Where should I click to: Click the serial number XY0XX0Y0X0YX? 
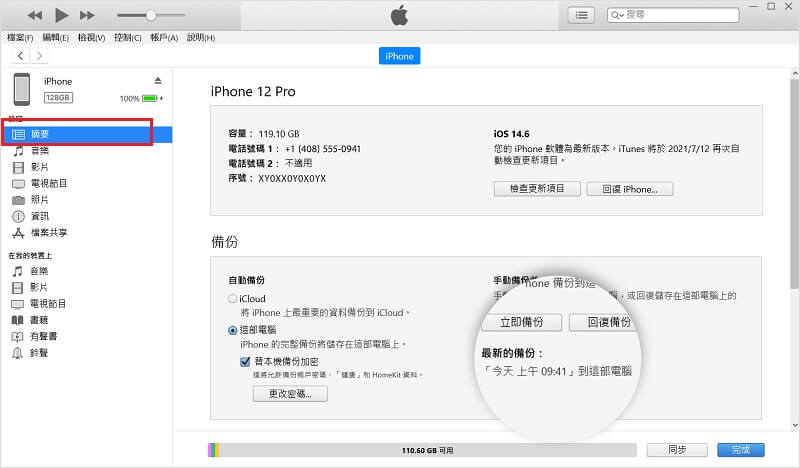[292, 179]
